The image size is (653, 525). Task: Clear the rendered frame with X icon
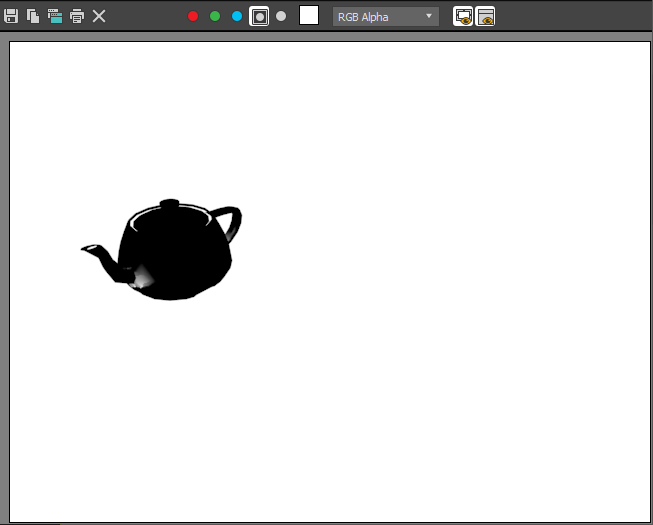click(99, 16)
